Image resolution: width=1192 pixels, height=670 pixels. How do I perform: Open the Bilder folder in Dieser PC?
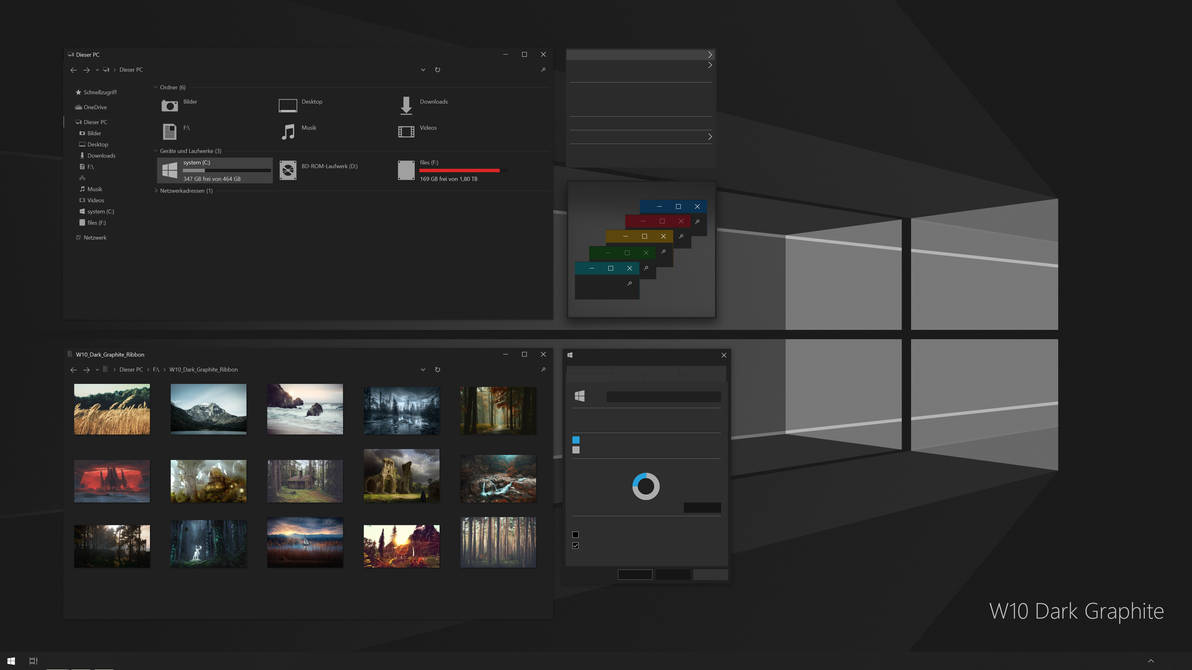(x=168, y=104)
